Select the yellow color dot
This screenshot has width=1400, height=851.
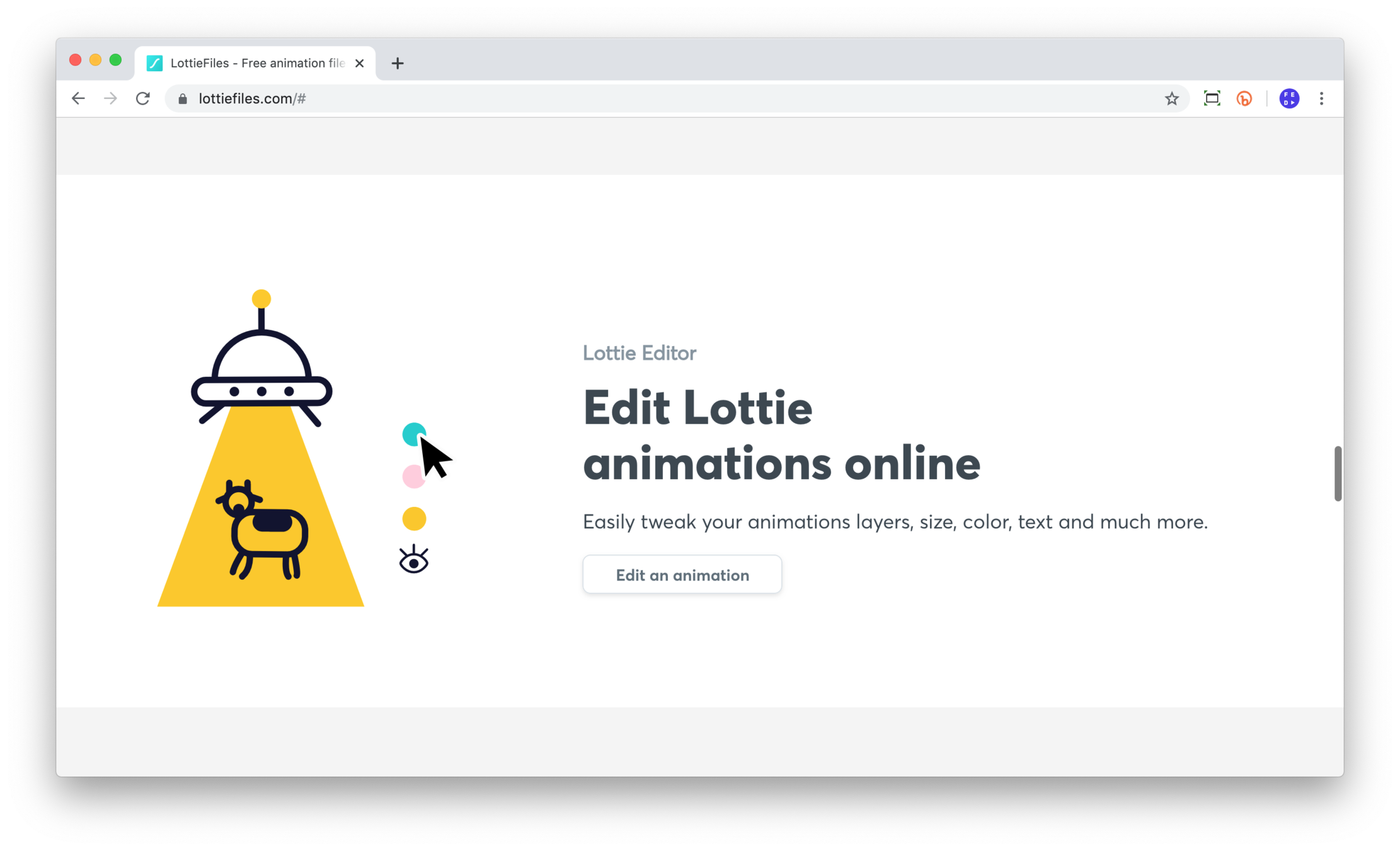point(414,519)
